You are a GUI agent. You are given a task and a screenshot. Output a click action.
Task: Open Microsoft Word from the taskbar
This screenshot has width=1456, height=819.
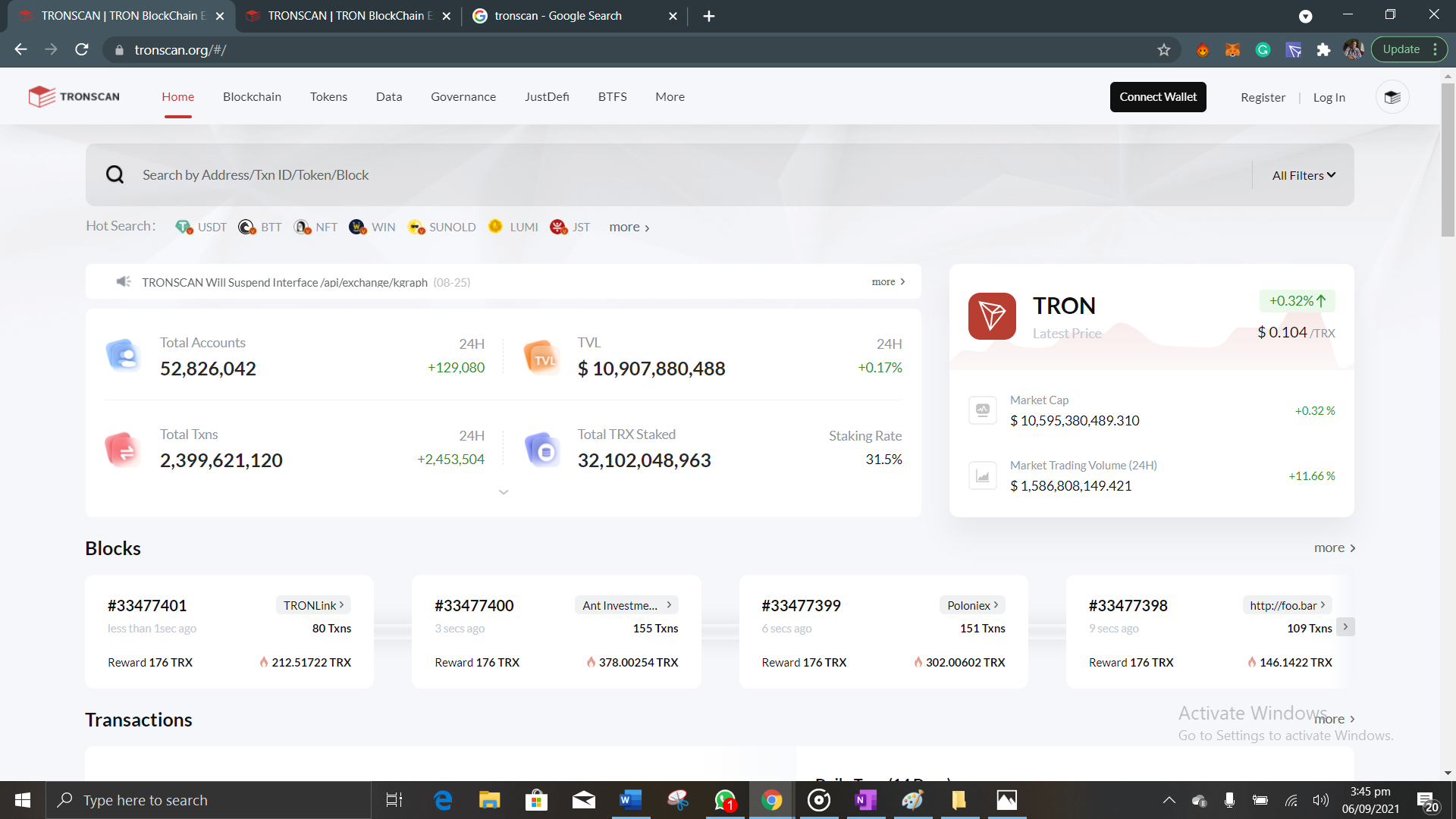[629, 800]
